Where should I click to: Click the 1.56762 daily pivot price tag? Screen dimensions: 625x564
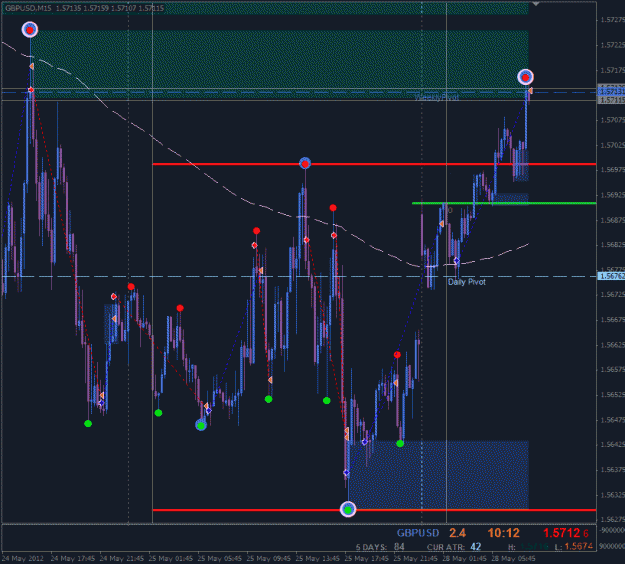pyautogui.click(x=611, y=276)
